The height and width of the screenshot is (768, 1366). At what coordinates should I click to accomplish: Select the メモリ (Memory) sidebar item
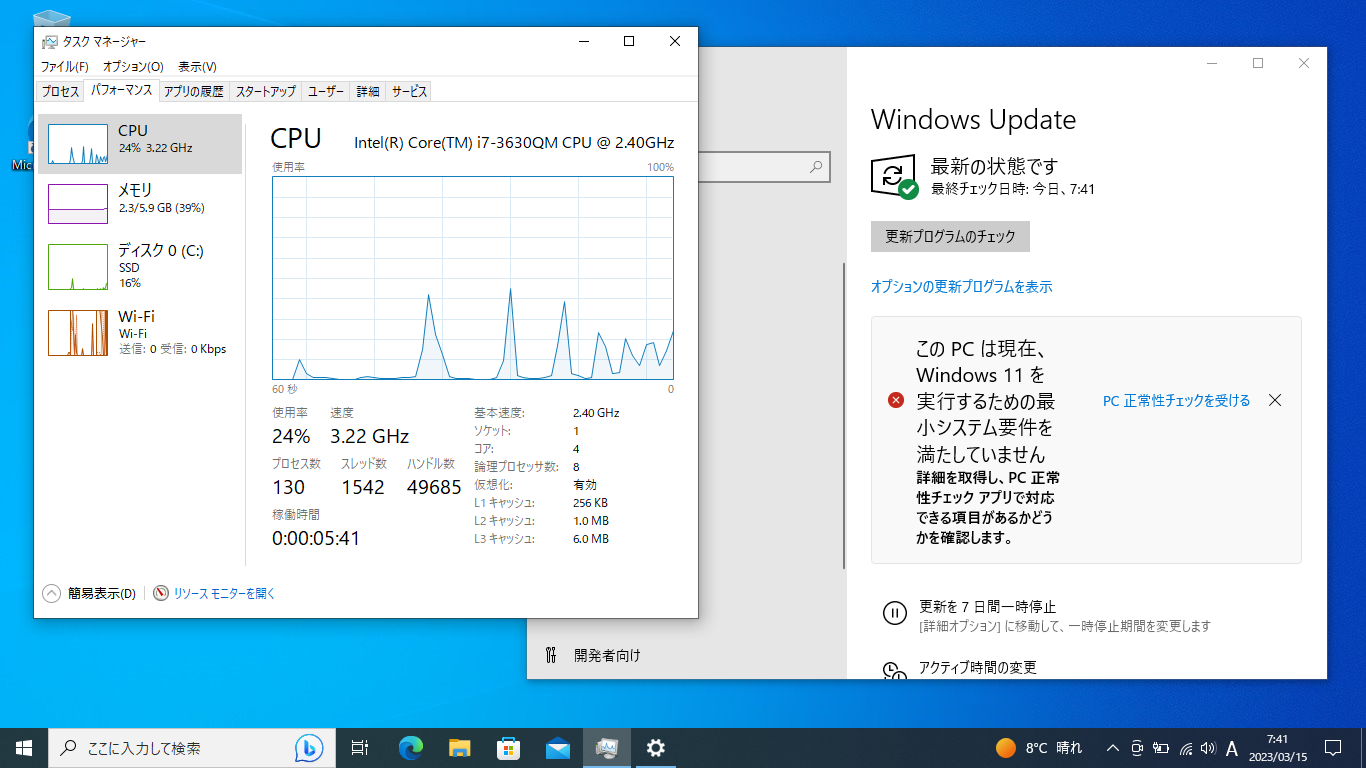135,198
